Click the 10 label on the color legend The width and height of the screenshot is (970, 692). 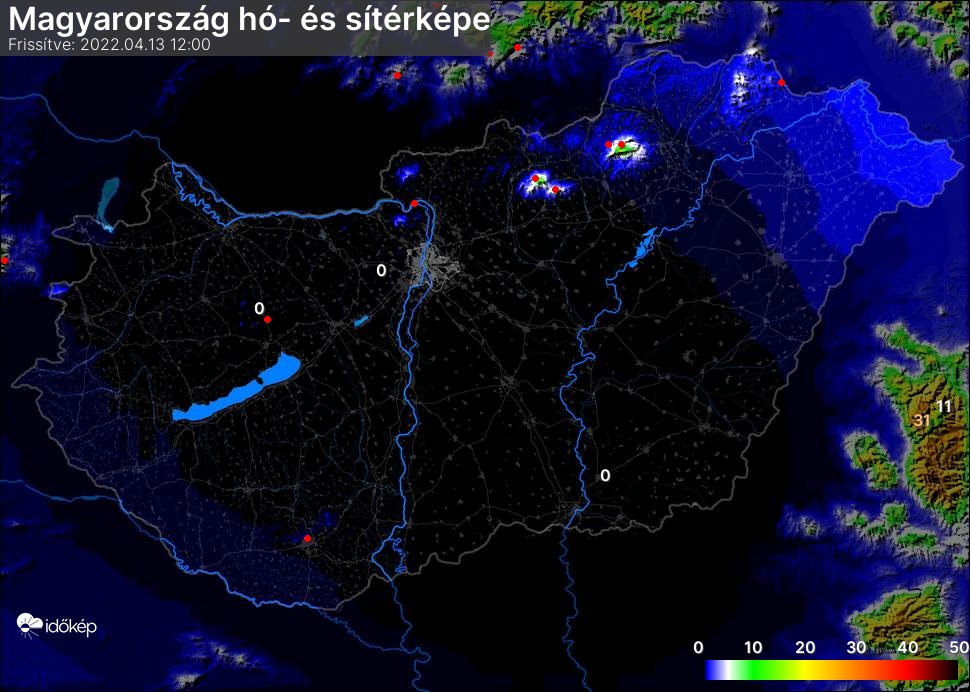coord(751,647)
